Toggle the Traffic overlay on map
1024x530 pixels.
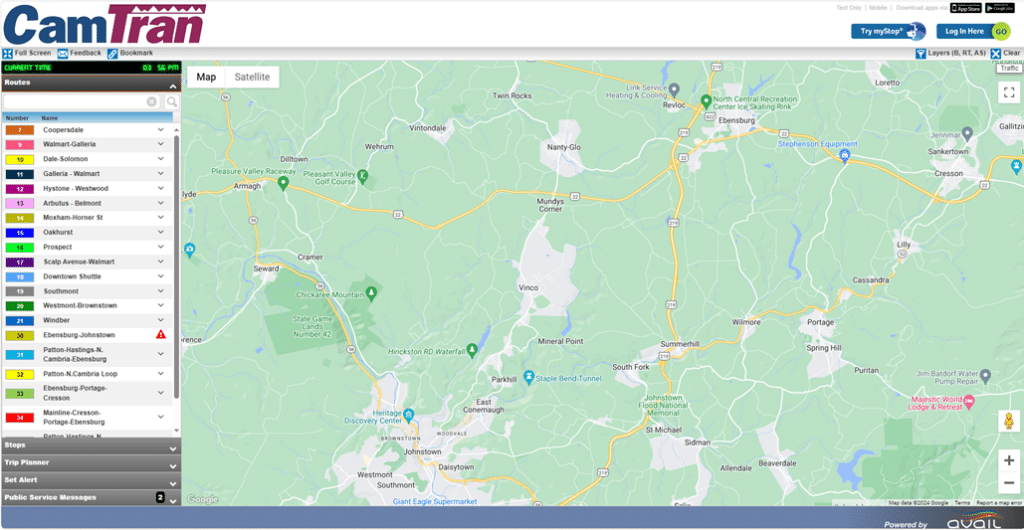[1008, 68]
